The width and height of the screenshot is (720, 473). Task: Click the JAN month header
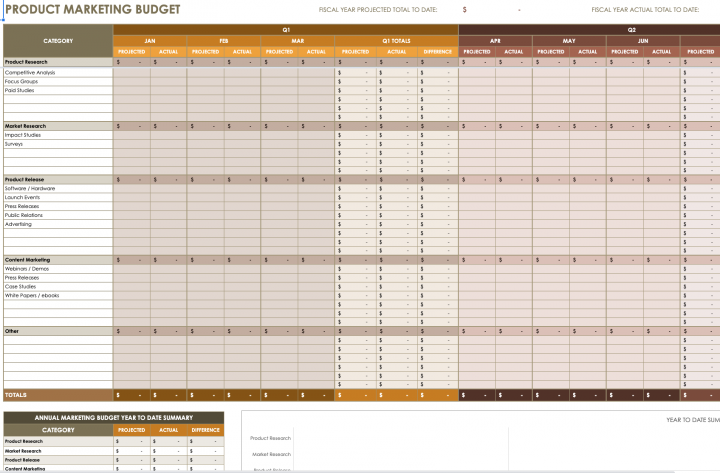150,41
